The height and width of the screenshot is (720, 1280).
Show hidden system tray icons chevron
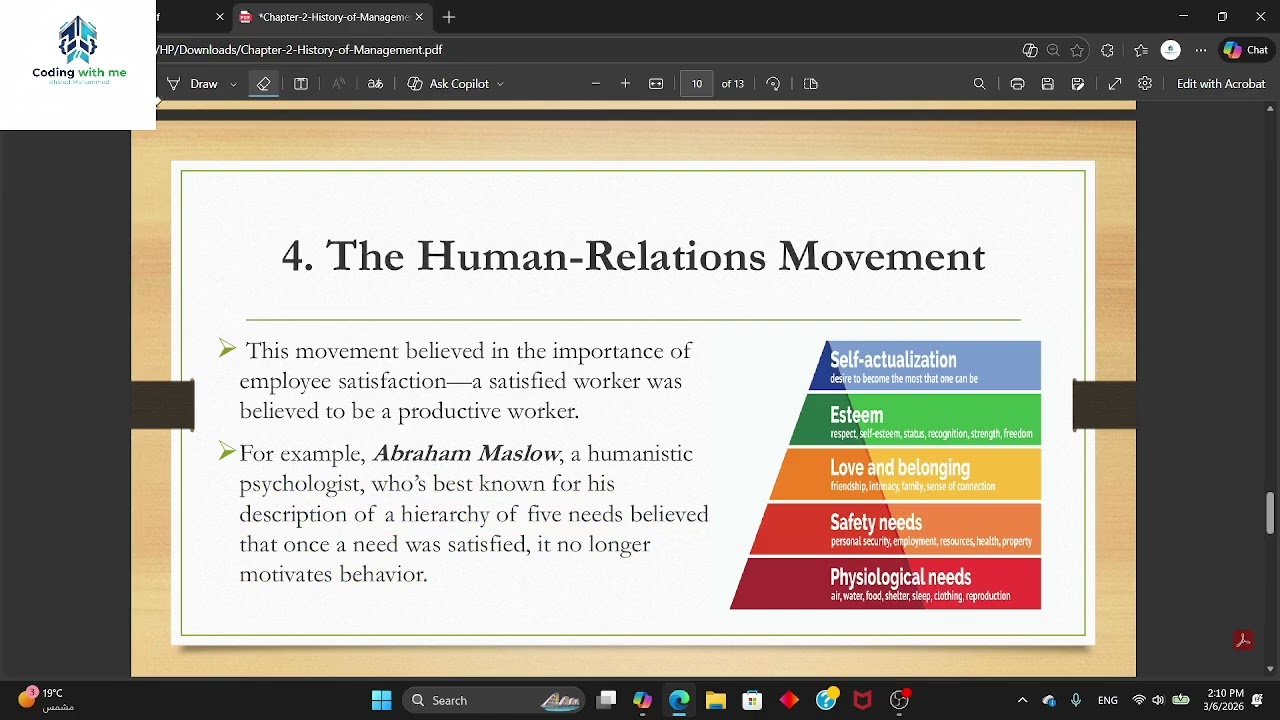point(1022,700)
